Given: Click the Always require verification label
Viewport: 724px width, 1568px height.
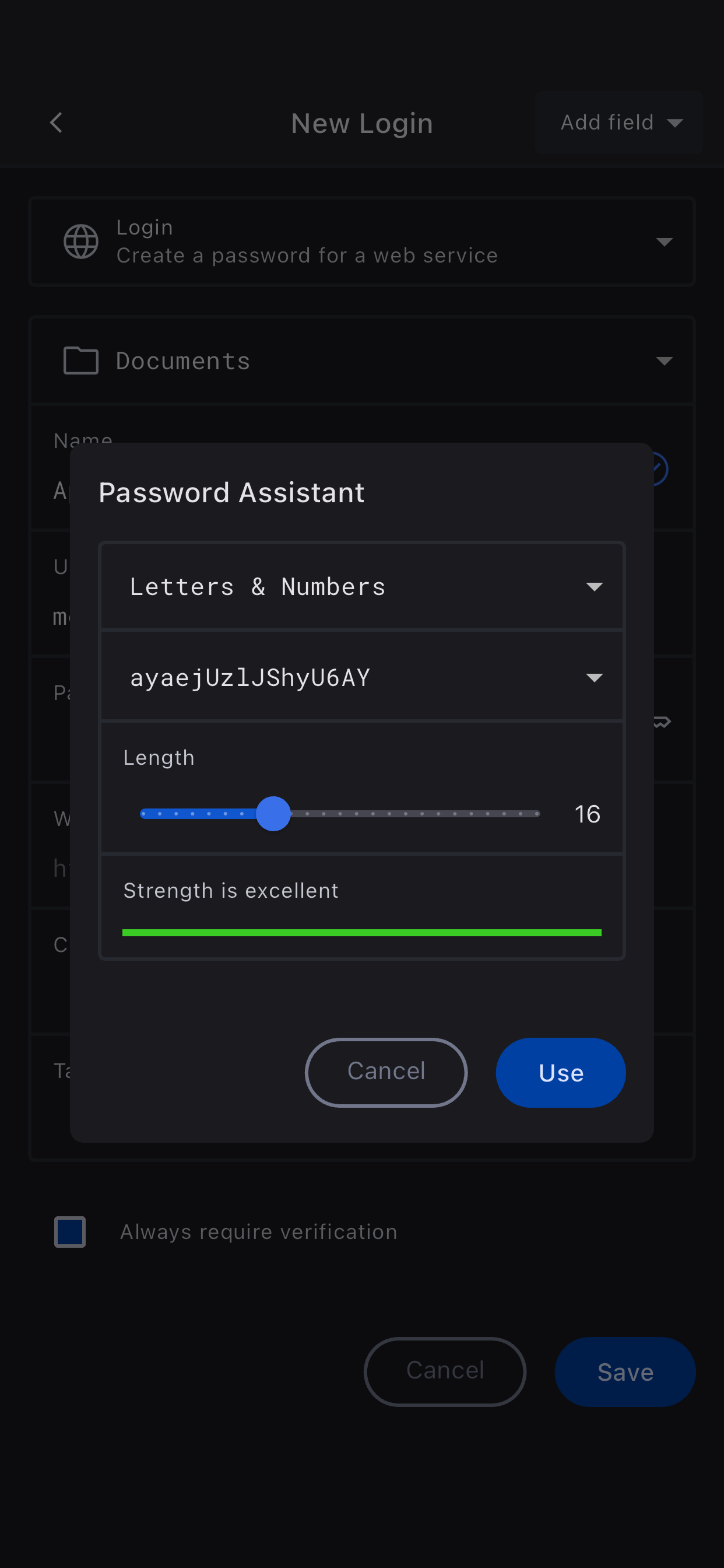Looking at the screenshot, I should click(259, 1231).
